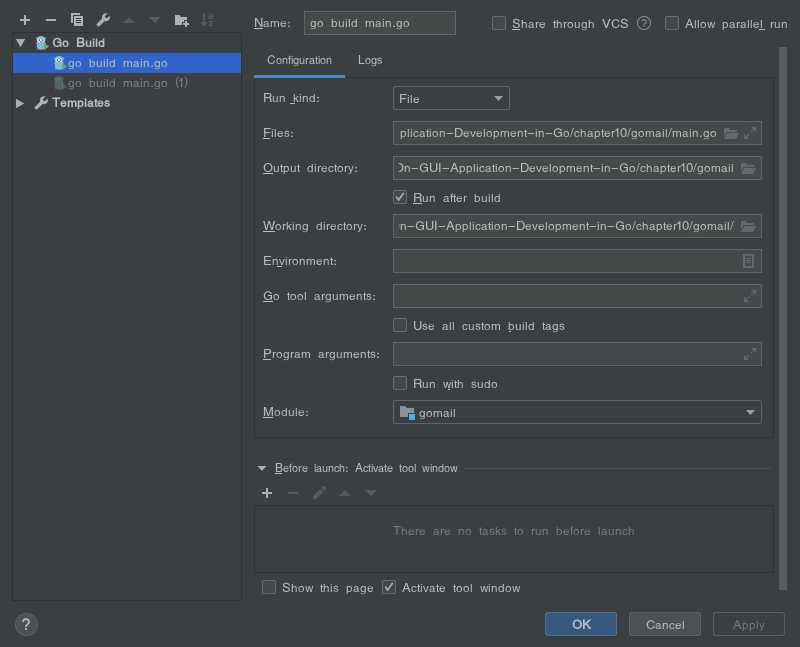
Task: Edit Before launch task pencil icon
Action: tap(319, 493)
